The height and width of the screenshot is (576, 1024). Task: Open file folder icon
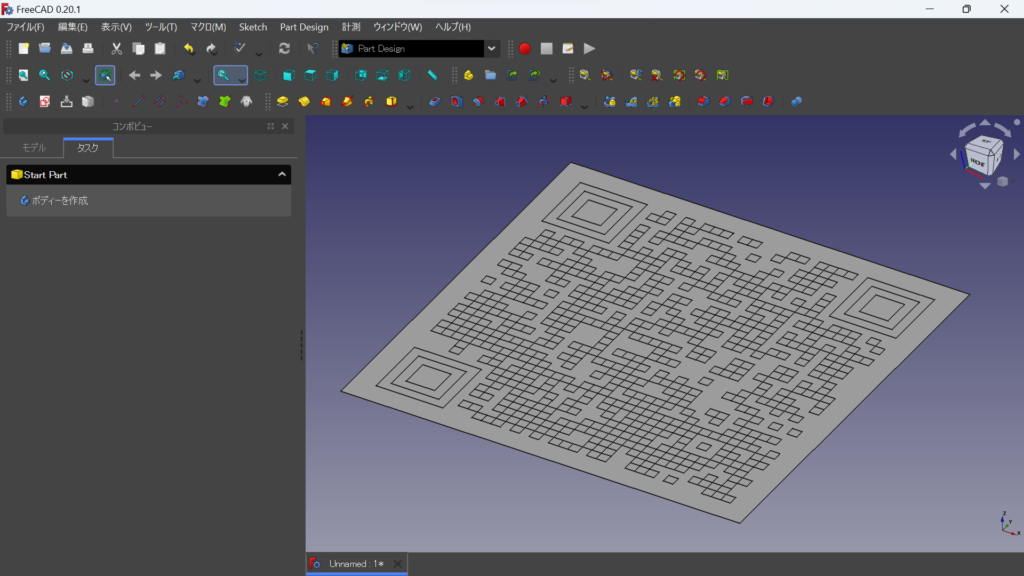[45, 48]
